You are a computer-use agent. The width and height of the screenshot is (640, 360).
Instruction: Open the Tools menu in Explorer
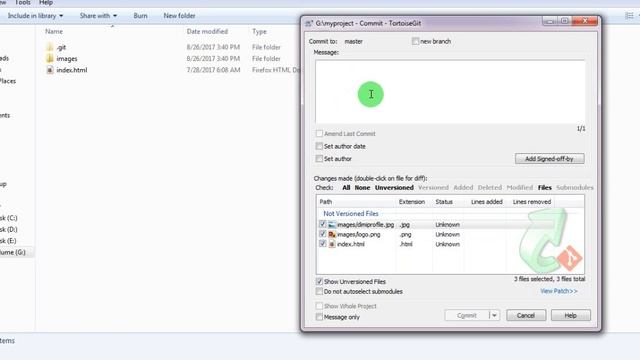(x=22, y=3)
